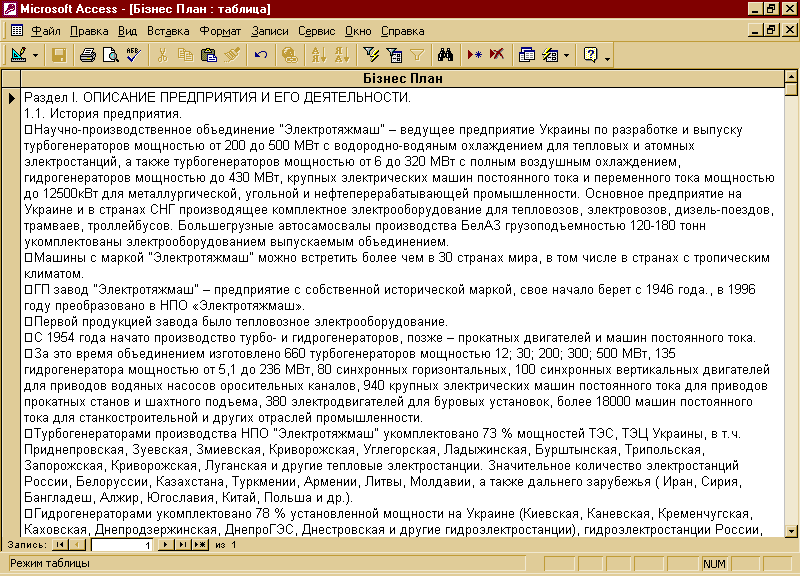This screenshot has width=800, height=576.
Task: Click the Paste clipboard icon
Action: (209, 55)
